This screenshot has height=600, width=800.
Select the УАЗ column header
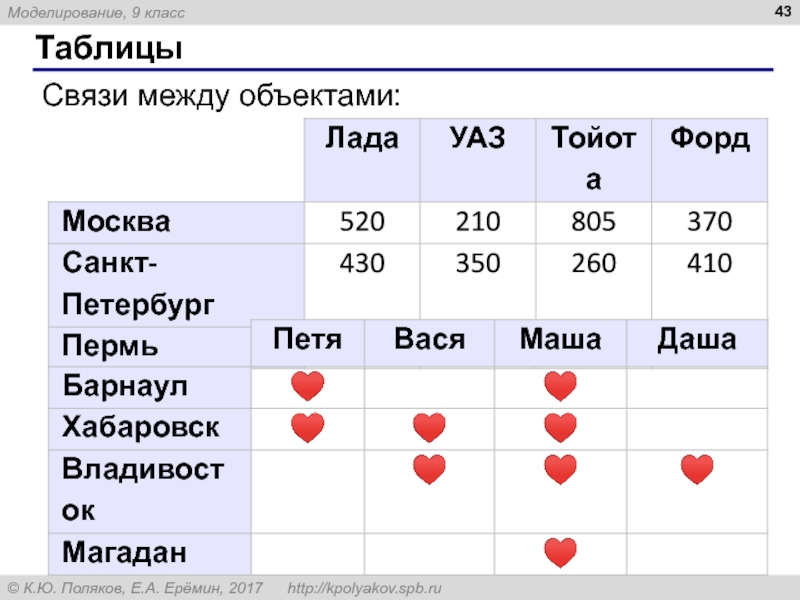click(x=476, y=140)
